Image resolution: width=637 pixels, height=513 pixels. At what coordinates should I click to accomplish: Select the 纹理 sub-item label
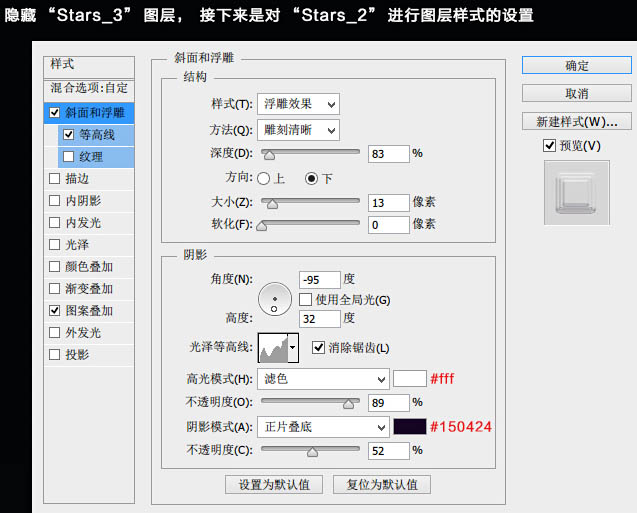pyautogui.click(x=91, y=156)
